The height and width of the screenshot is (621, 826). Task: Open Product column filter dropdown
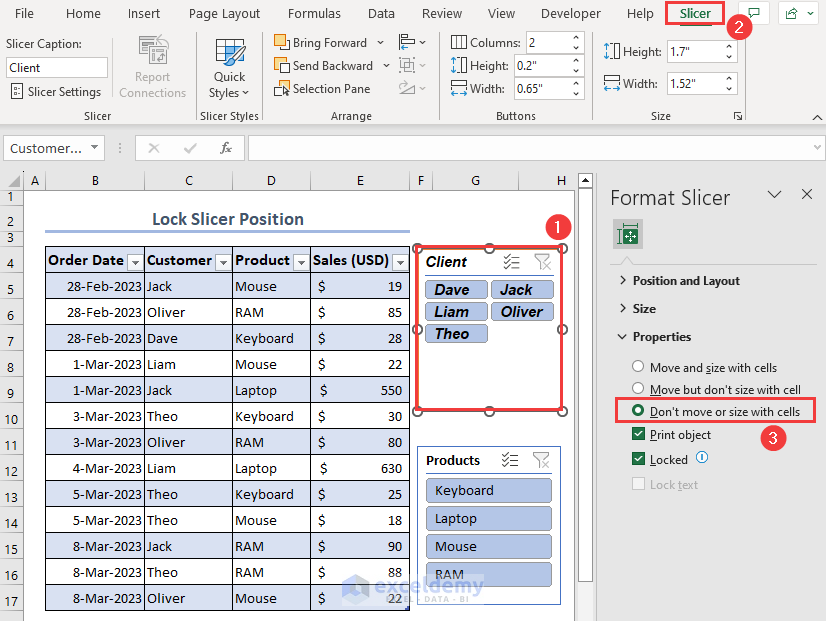pos(301,262)
